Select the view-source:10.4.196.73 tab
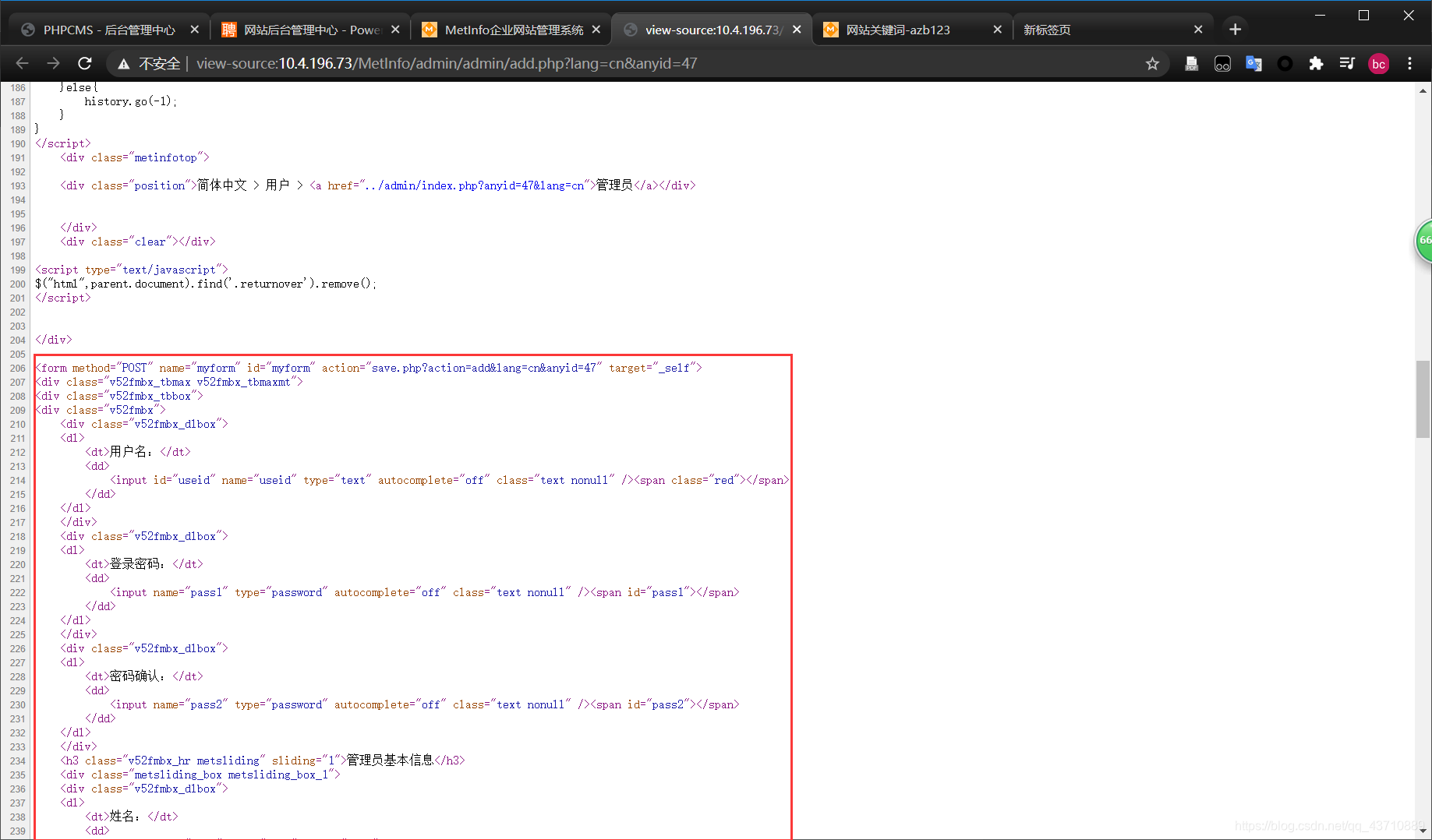 point(713,30)
